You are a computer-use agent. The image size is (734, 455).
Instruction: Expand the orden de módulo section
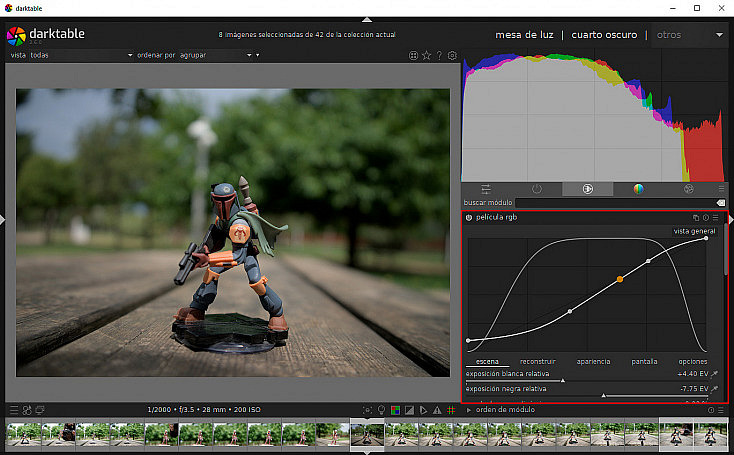pos(469,410)
